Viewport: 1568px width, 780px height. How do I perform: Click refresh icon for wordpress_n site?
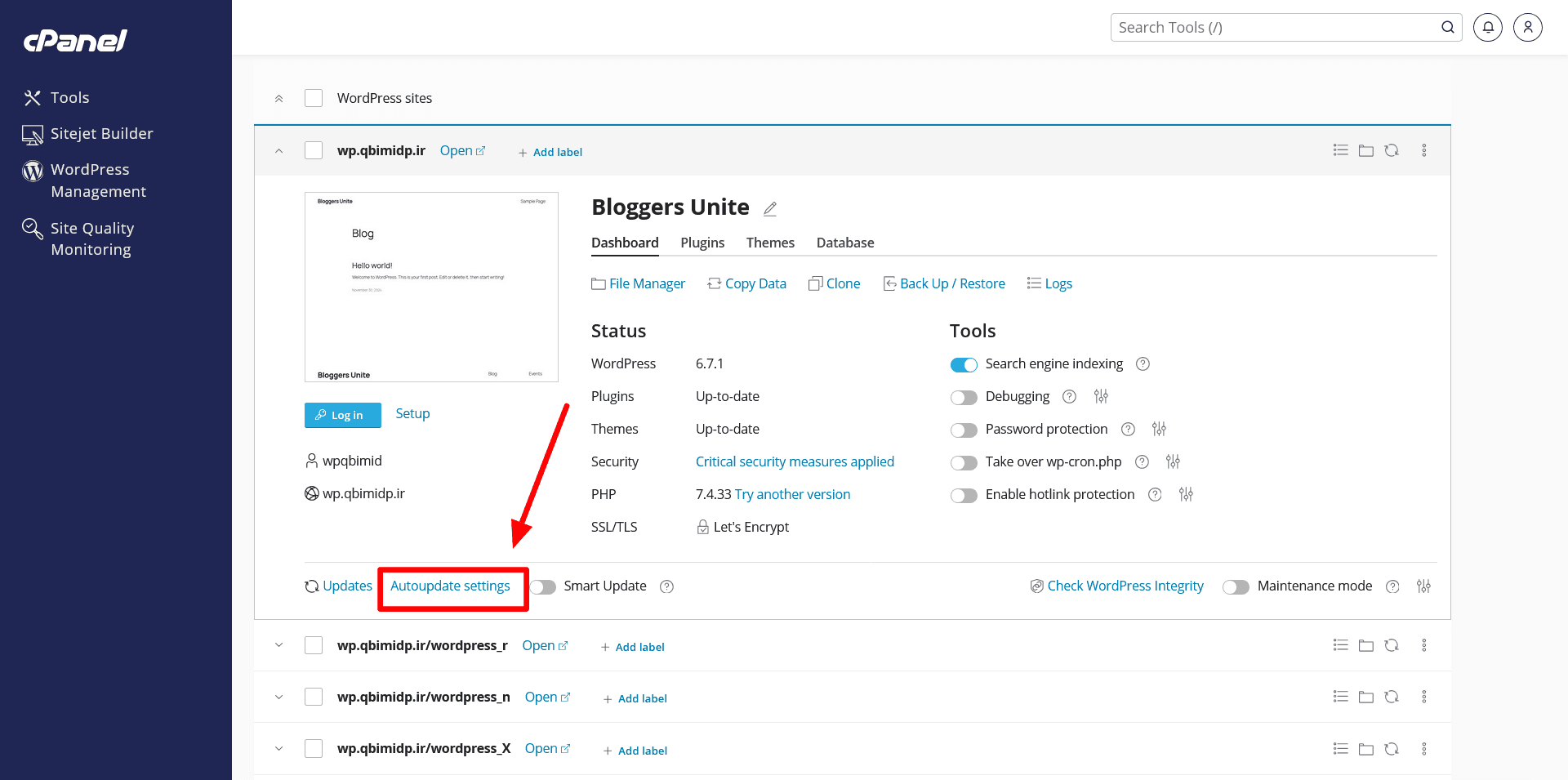click(1392, 697)
